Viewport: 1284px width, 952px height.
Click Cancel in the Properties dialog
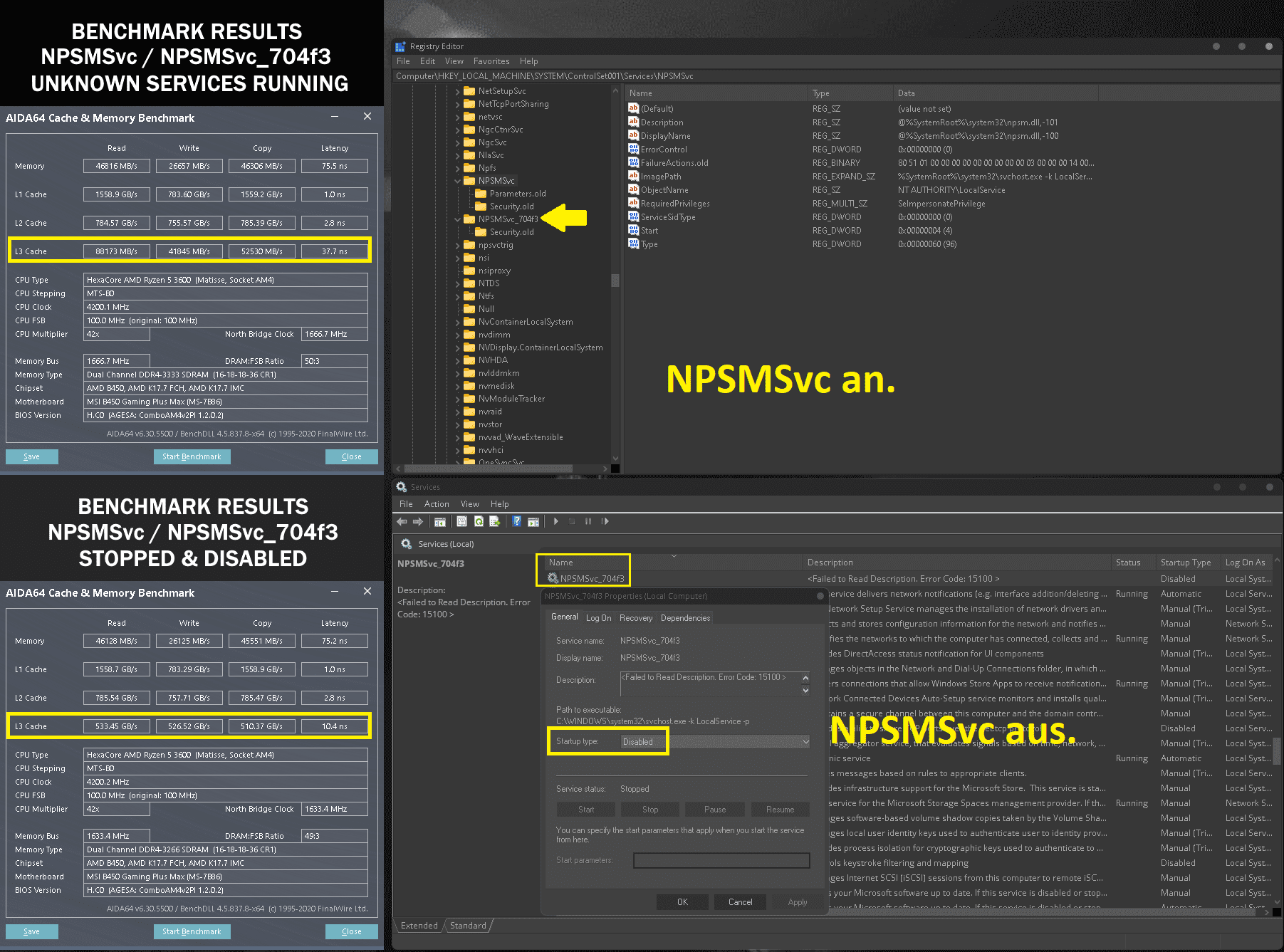pos(740,902)
